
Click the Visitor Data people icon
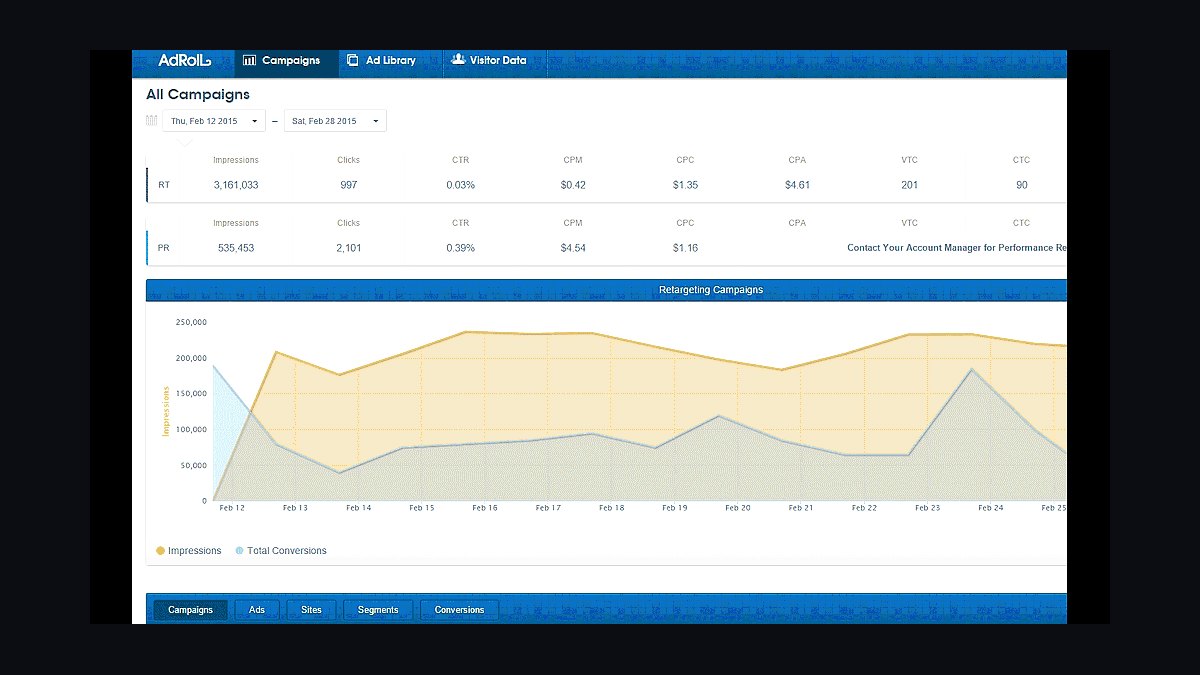coord(458,60)
